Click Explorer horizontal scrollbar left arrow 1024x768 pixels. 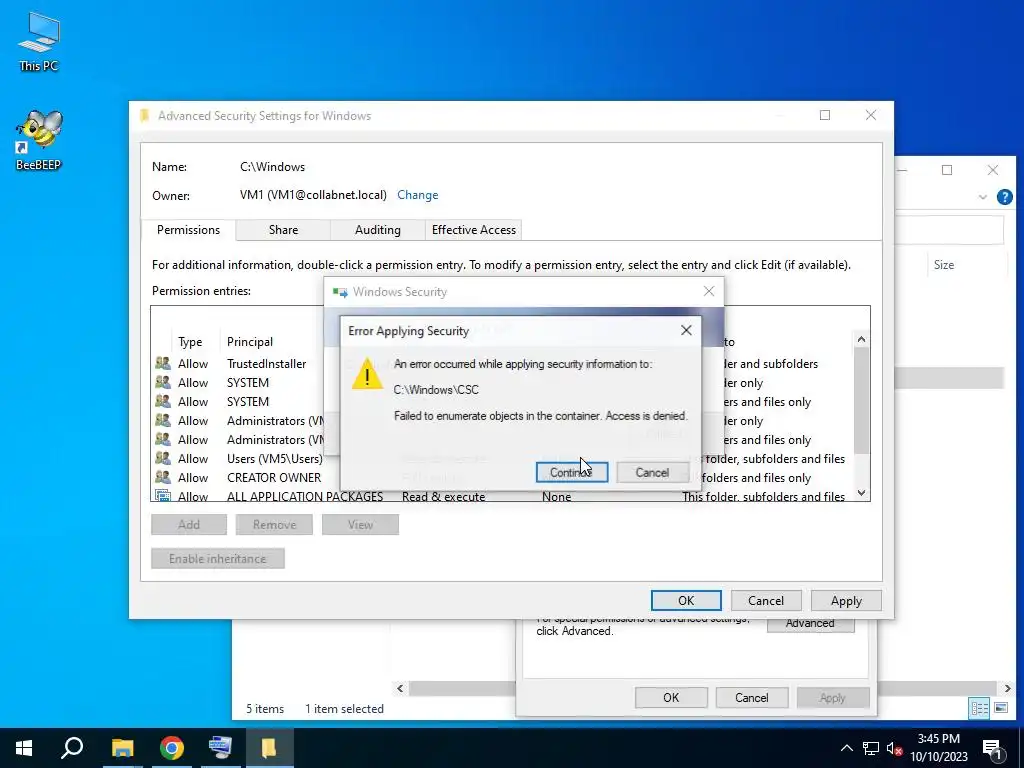[400, 688]
